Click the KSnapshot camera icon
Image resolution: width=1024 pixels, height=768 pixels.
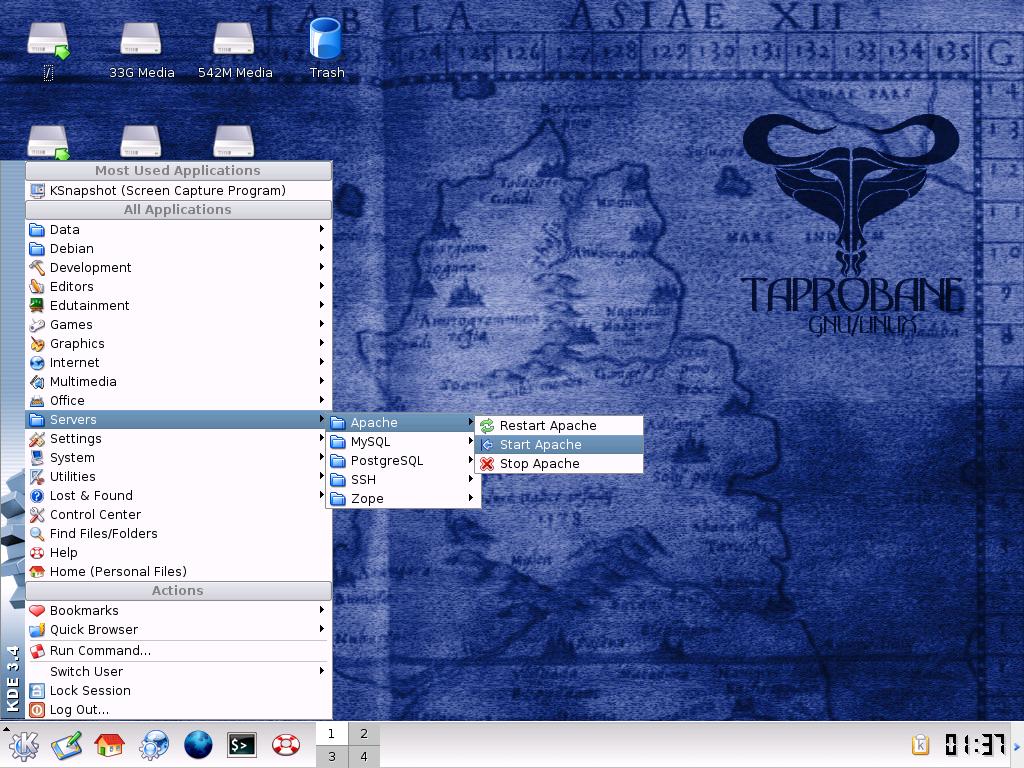(x=37, y=191)
